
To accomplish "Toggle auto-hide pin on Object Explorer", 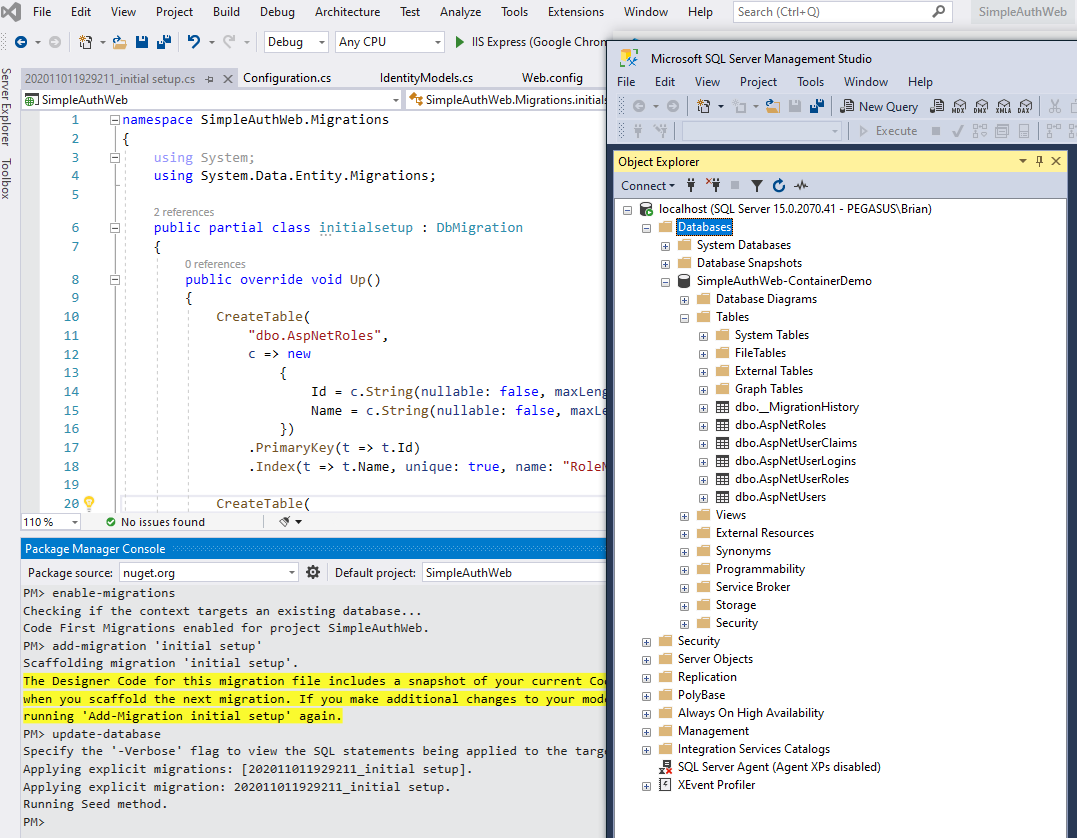I will 1039,161.
